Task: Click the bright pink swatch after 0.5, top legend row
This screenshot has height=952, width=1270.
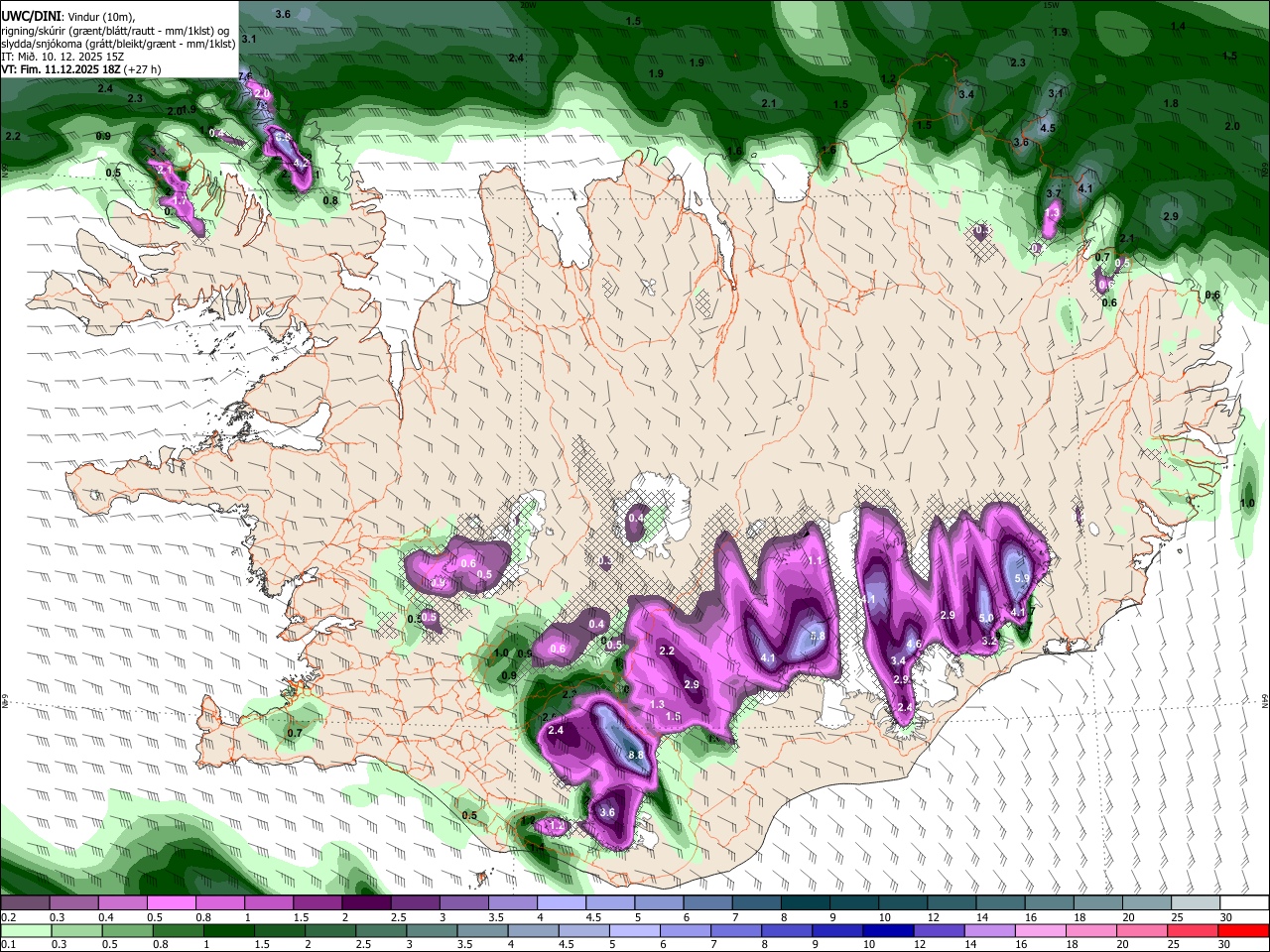Action: (x=171, y=903)
